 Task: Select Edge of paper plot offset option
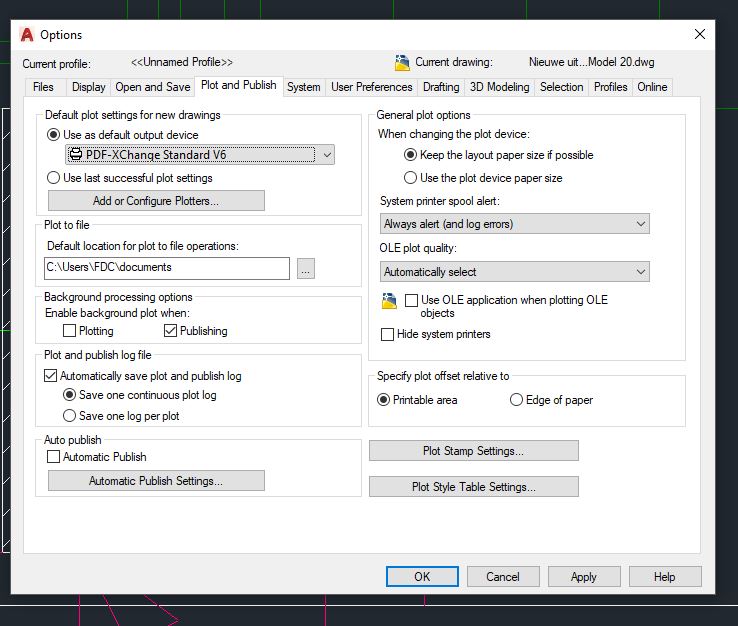click(516, 400)
